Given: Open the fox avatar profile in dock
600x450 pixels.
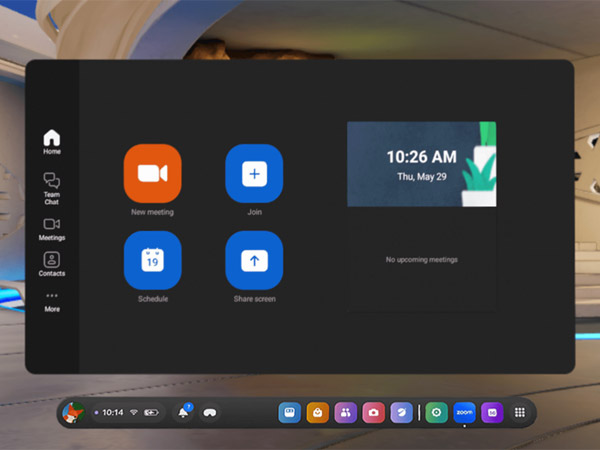Looking at the screenshot, I should pyautogui.click(x=73, y=412).
